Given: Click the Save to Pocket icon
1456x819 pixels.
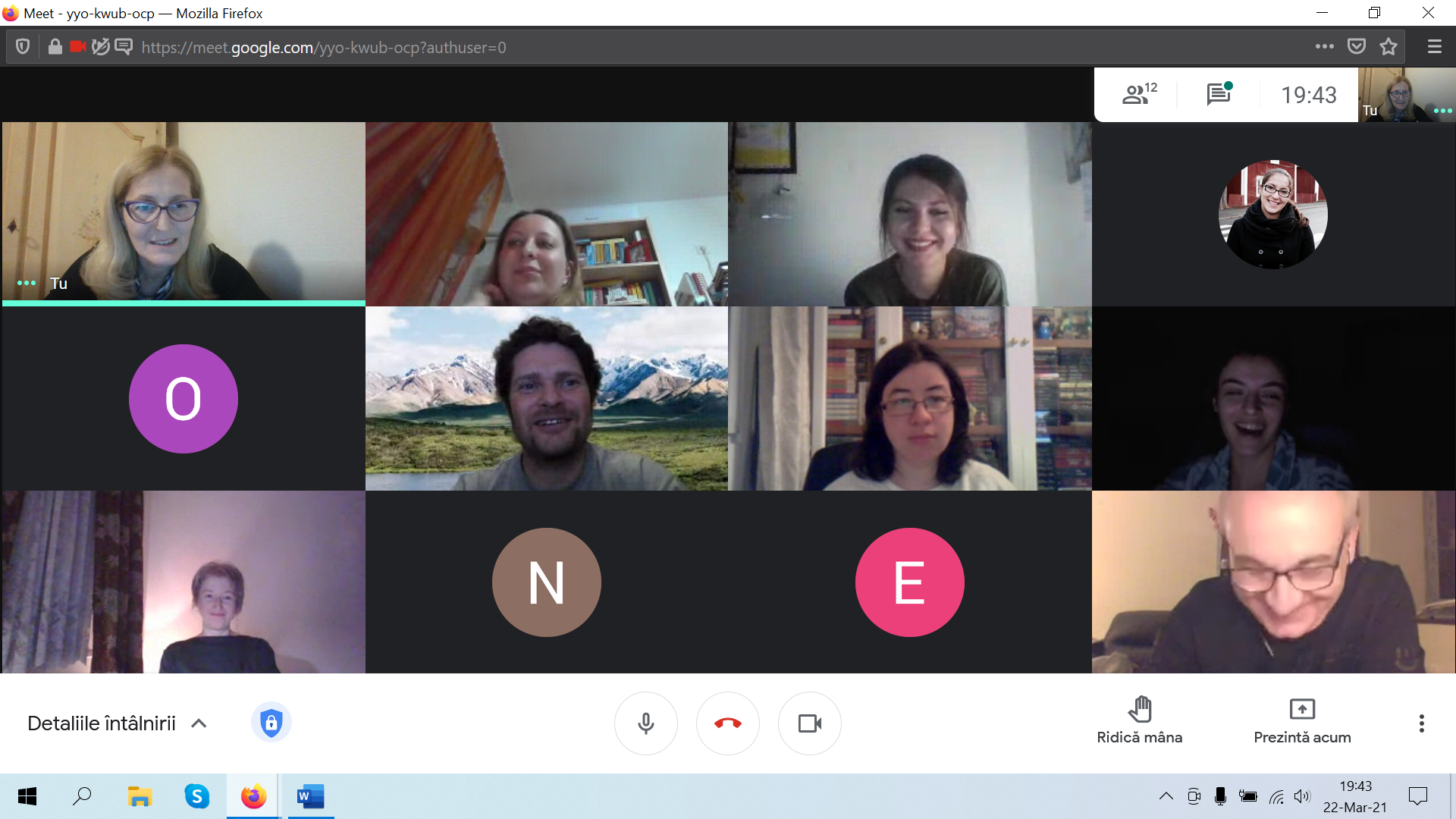Looking at the screenshot, I should (1356, 47).
